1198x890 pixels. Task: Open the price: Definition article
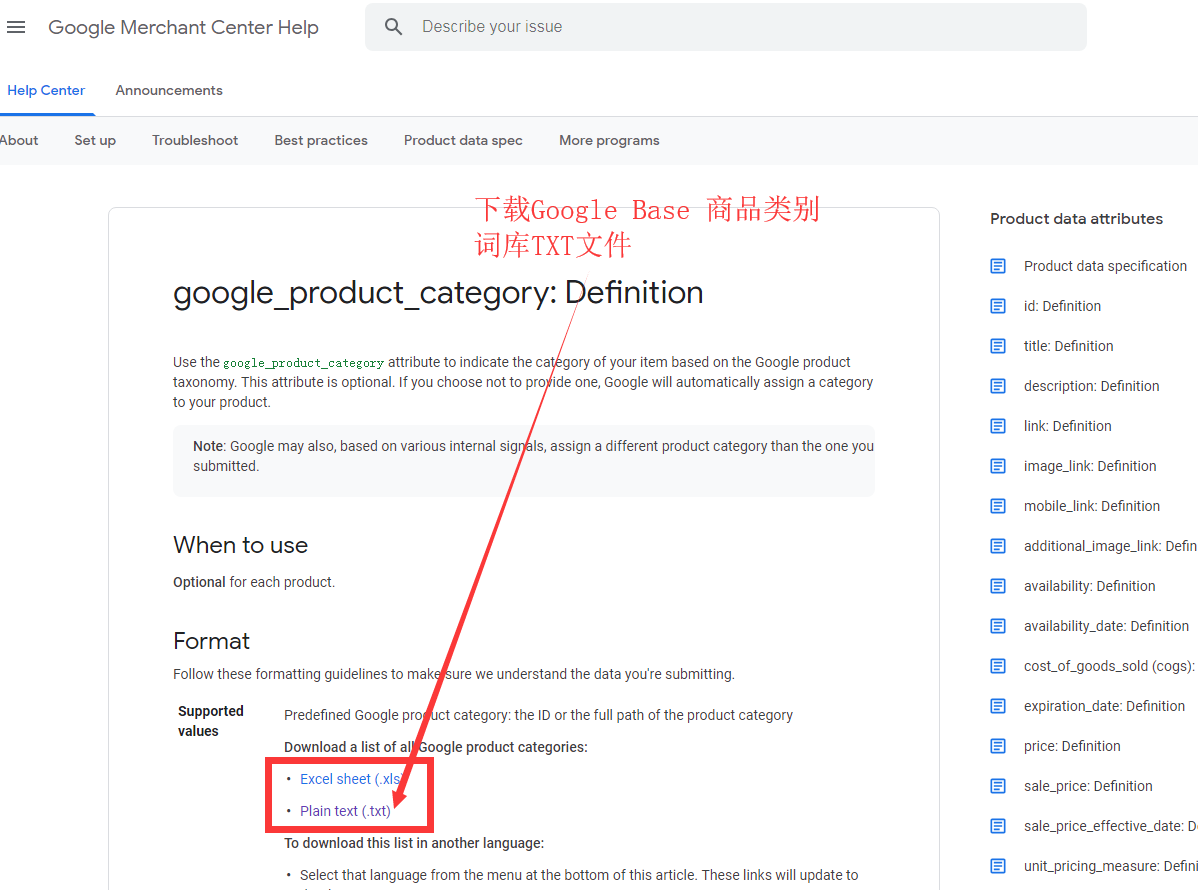[1072, 746]
